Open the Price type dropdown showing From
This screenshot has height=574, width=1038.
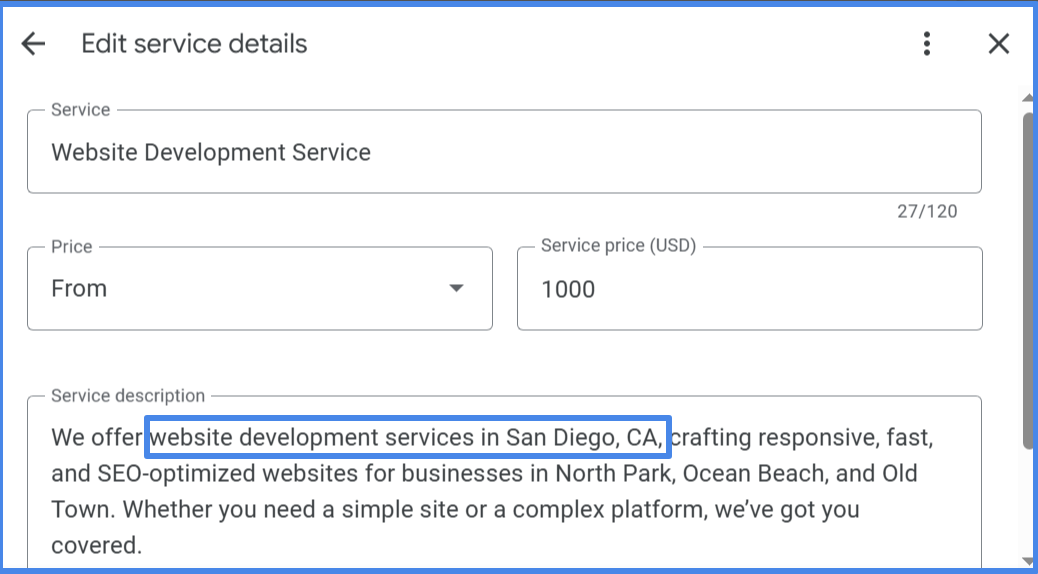pos(260,288)
